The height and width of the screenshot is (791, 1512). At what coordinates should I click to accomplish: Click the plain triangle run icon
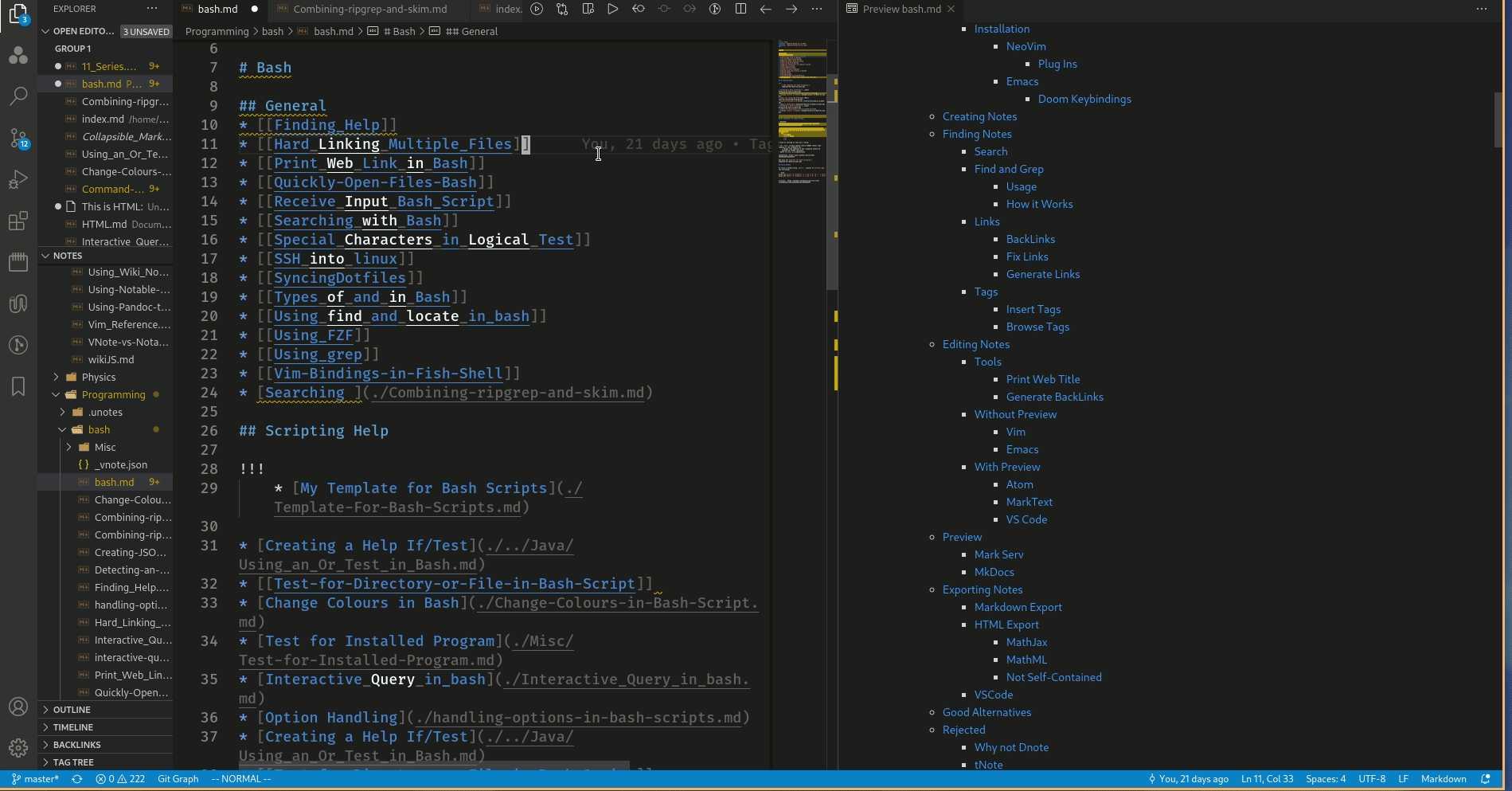pos(613,9)
